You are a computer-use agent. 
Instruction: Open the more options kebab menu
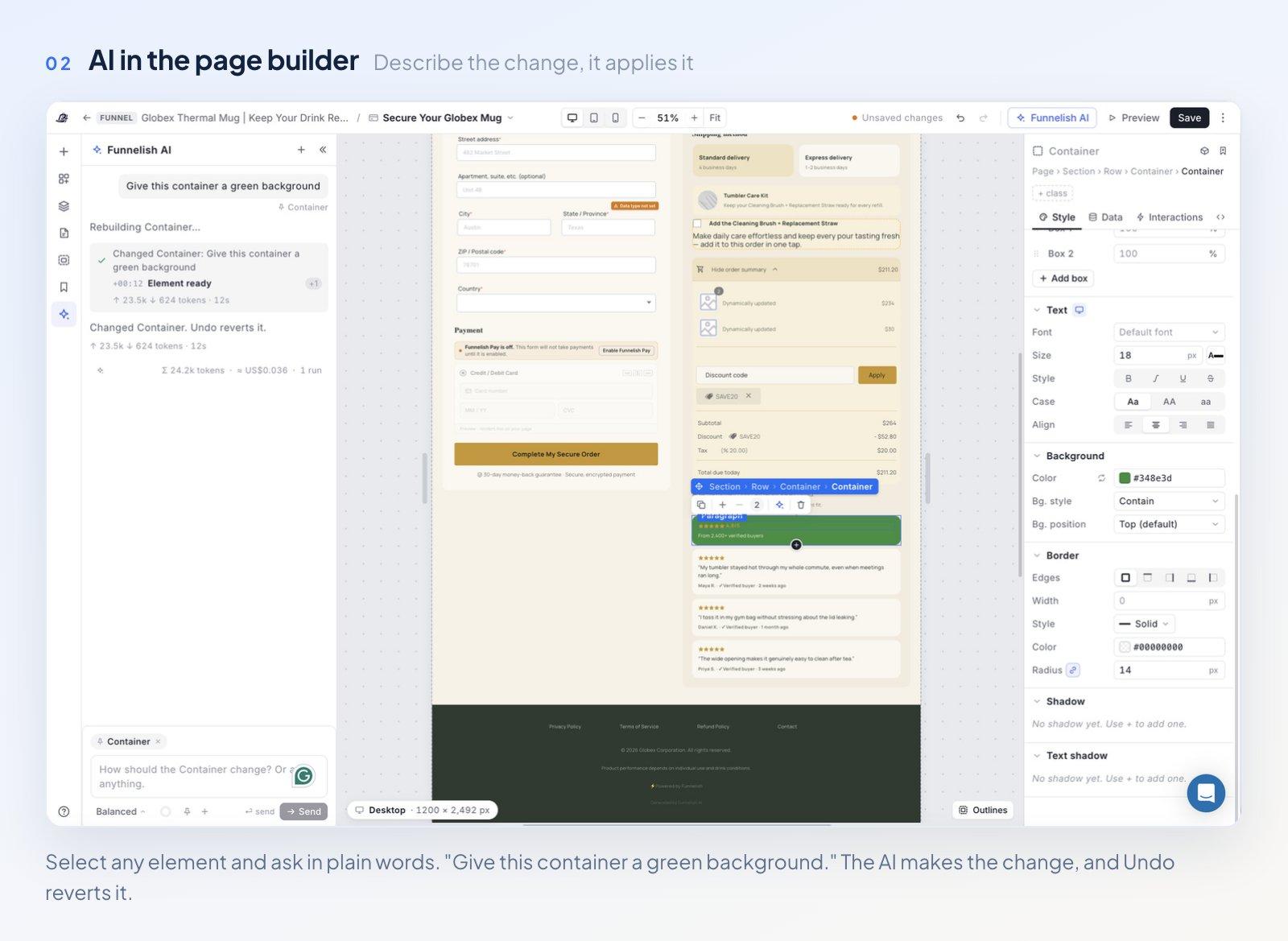[x=1223, y=118]
